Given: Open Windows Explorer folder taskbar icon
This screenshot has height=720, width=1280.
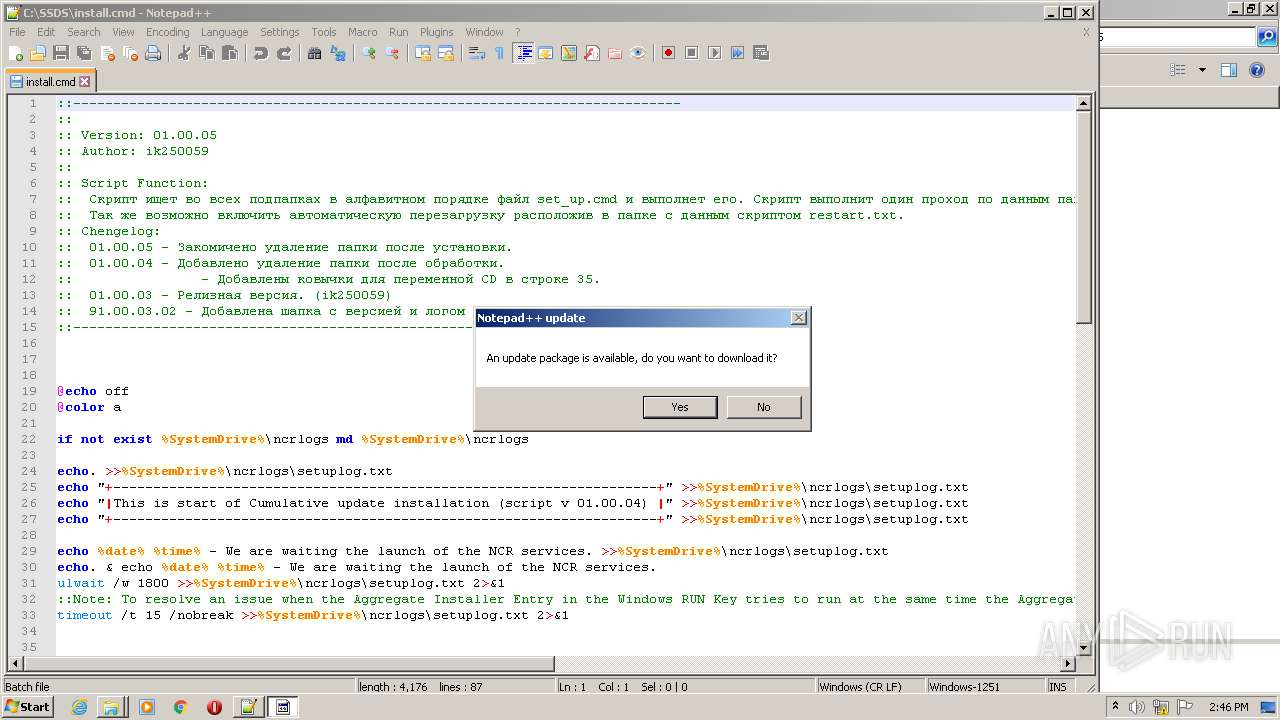Looking at the screenshot, I should tap(111, 707).
